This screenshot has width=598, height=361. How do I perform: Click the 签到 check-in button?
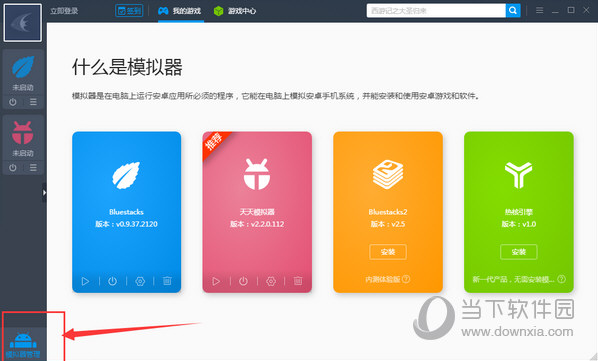(129, 11)
